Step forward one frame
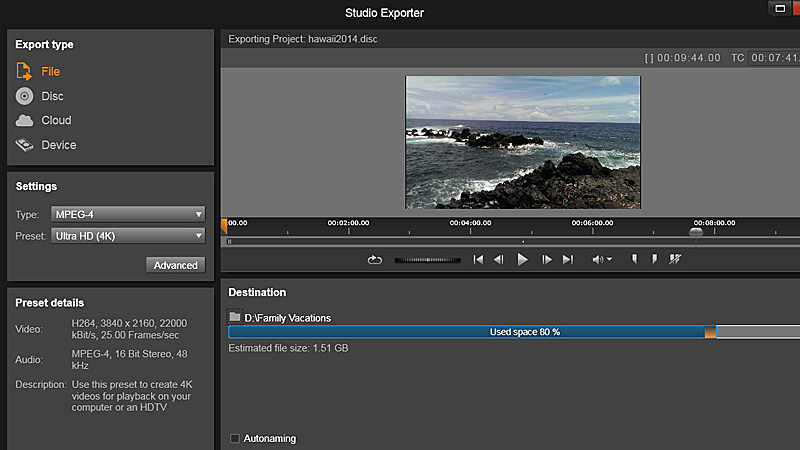This screenshot has height=450, width=800. pyautogui.click(x=546, y=260)
